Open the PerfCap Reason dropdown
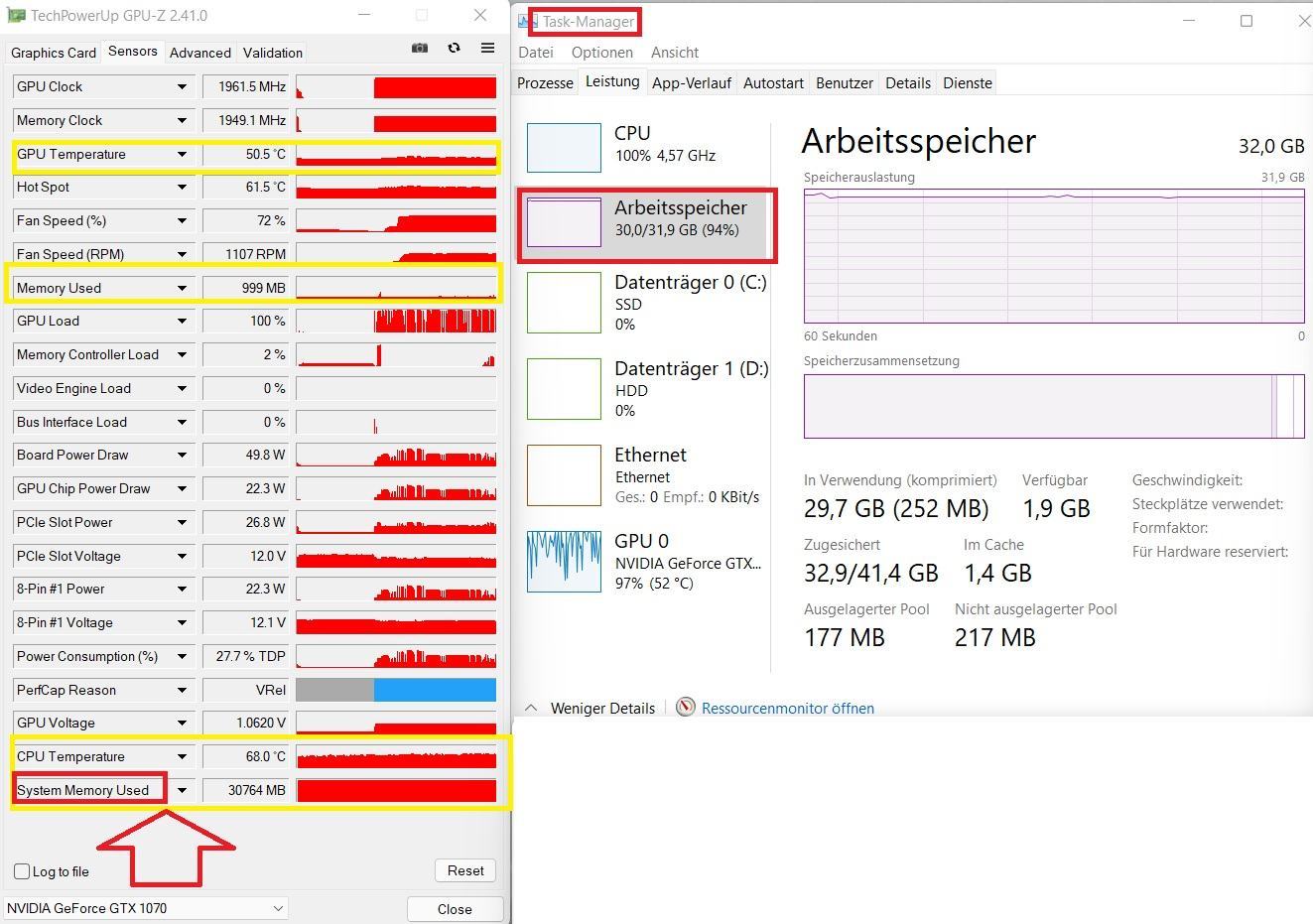Viewport: 1313px width, 924px height. [x=182, y=691]
